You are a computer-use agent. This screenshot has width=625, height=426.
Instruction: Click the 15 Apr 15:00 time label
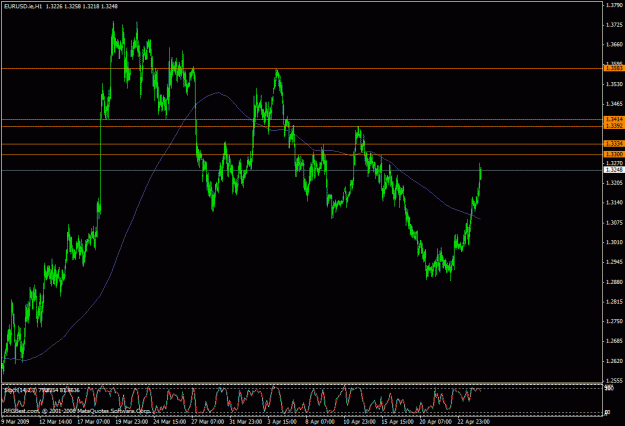[398, 421]
